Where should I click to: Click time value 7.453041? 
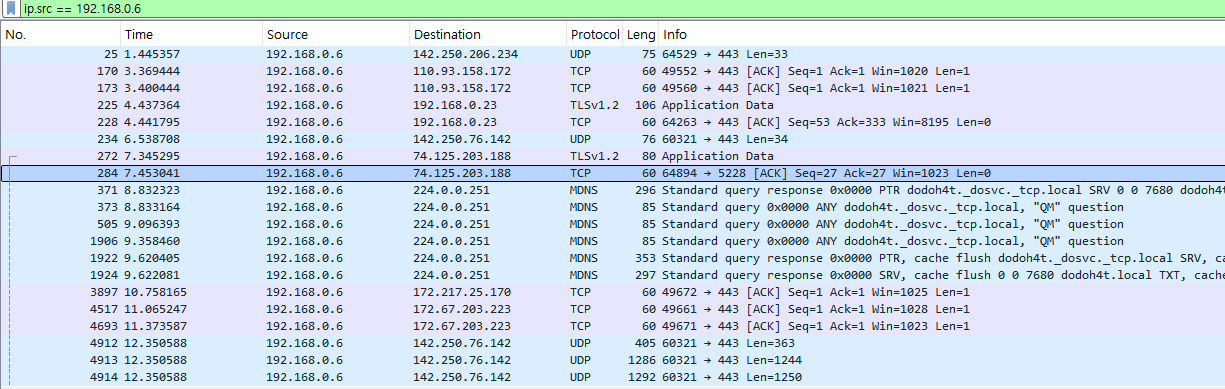click(152, 173)
